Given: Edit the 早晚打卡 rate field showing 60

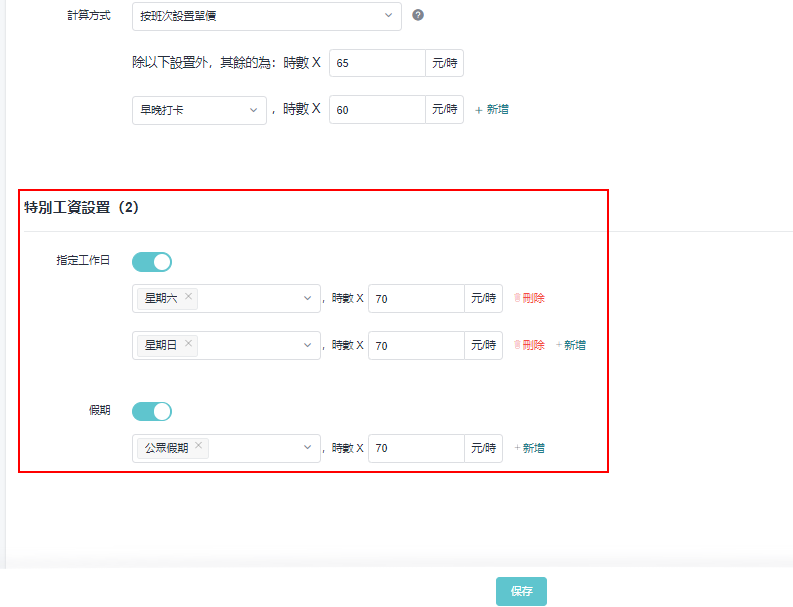Looking at the screenshot, I should (376, 110).
